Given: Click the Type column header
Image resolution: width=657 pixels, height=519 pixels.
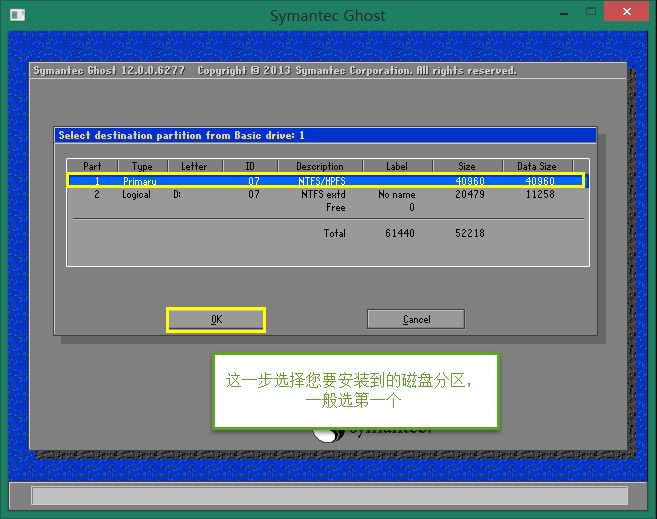Looking at the screenshot, I should pos(142,166).
